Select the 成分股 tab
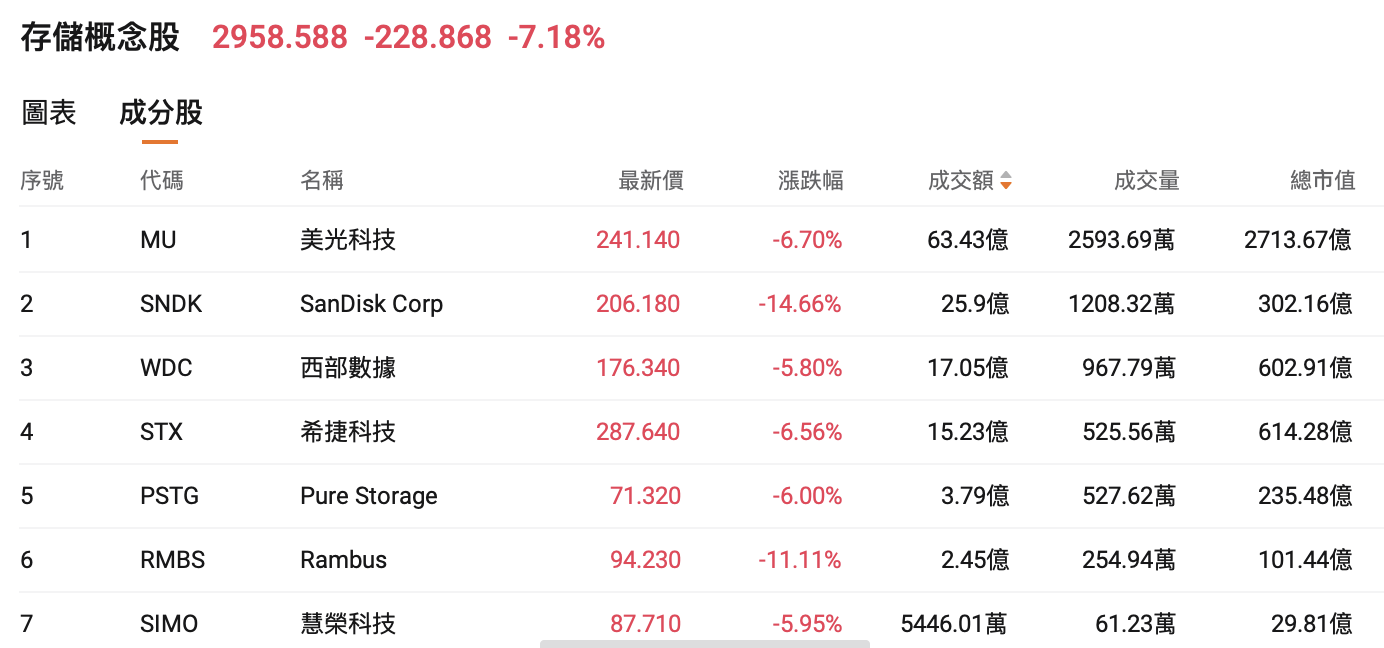The width and height of the screenshot is (1384, 648). pyautogui.click(x=160, y=113)
